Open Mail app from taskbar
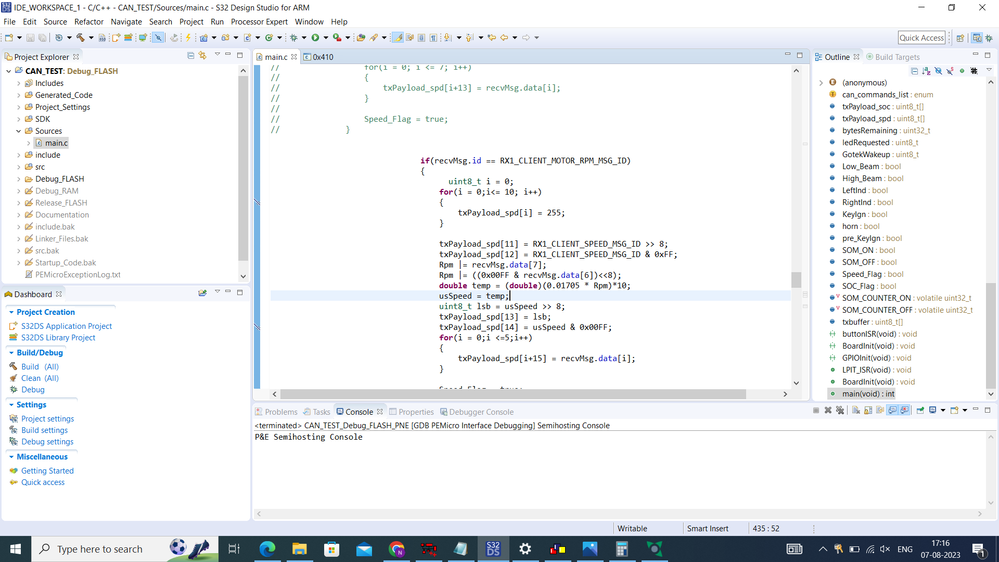The width and height of the screenshot is (999, 562). [x=364, y=549]
